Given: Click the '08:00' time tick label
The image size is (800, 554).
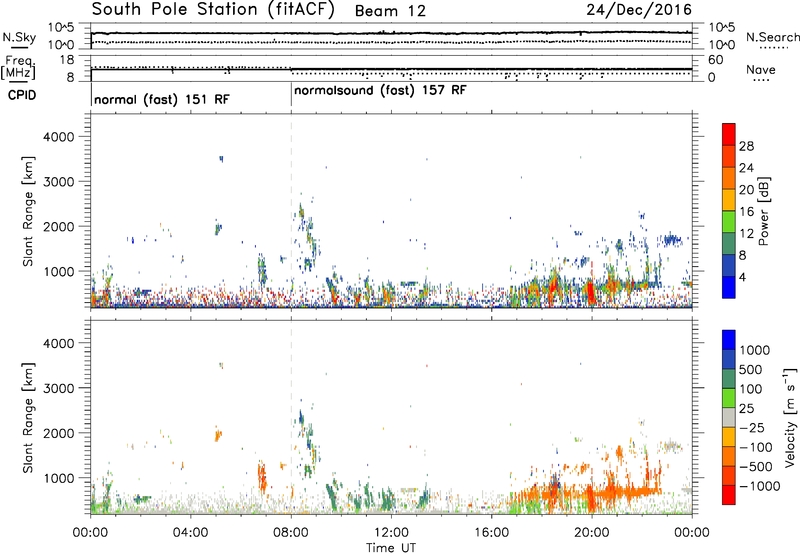Looking at the screenshot, I should 291,533.
